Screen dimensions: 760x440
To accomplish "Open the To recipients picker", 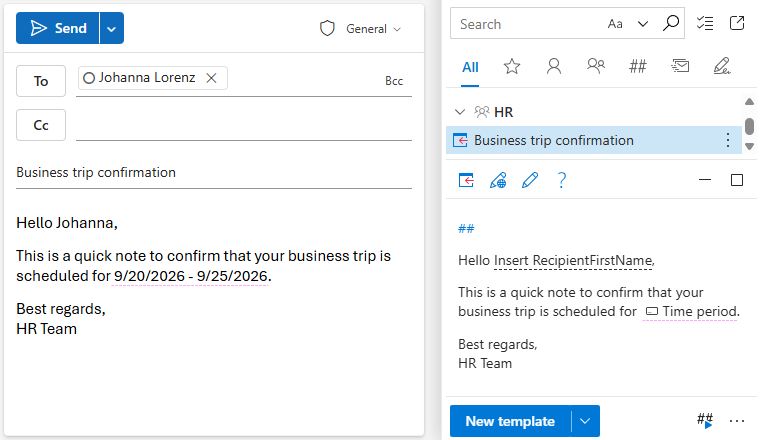I will pyautogui.click(x=41, y=81).
